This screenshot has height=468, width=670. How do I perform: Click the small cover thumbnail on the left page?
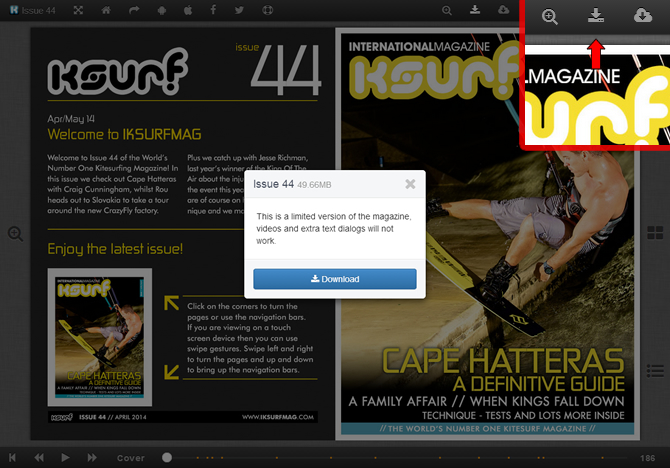(x=100, y=337)
